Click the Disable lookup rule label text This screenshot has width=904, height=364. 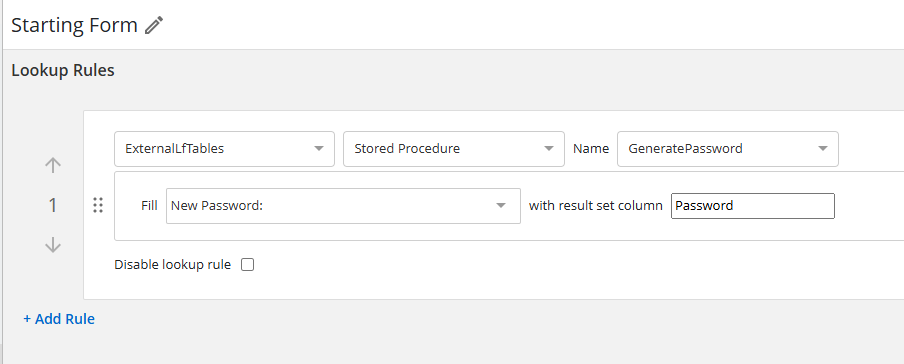pos(172,265)
